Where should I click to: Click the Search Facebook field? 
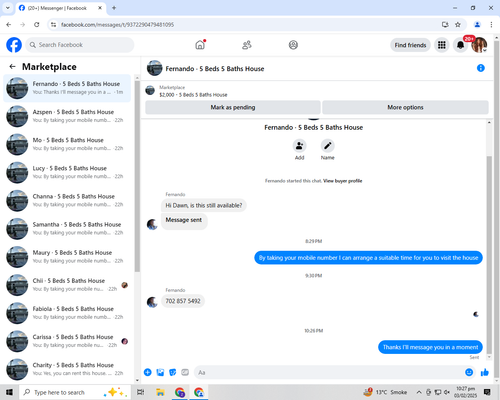80,45
